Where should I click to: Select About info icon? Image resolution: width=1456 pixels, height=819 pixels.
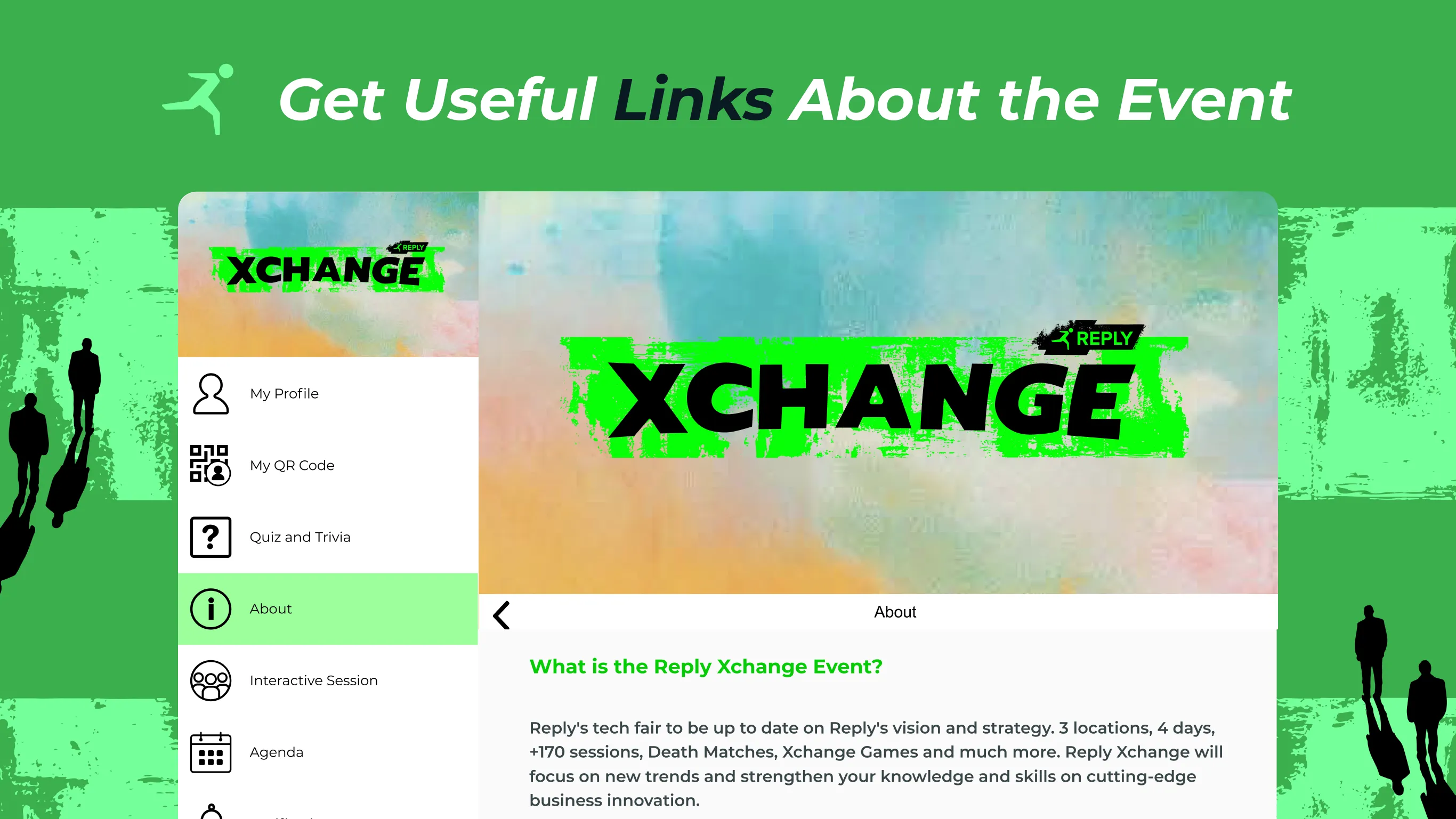209,608
